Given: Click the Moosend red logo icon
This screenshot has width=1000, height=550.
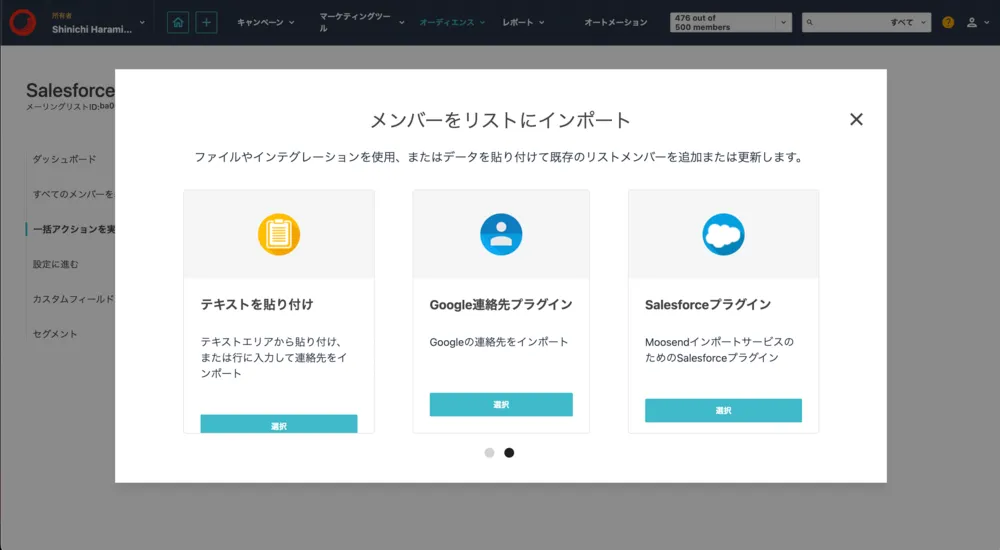Looking at the screenshot, I should point(22,22).
